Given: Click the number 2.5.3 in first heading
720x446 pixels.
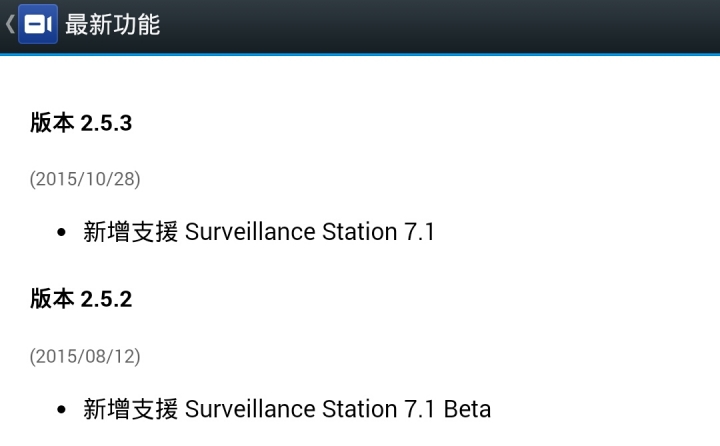Looking at the screenshot, I should 107,123.
